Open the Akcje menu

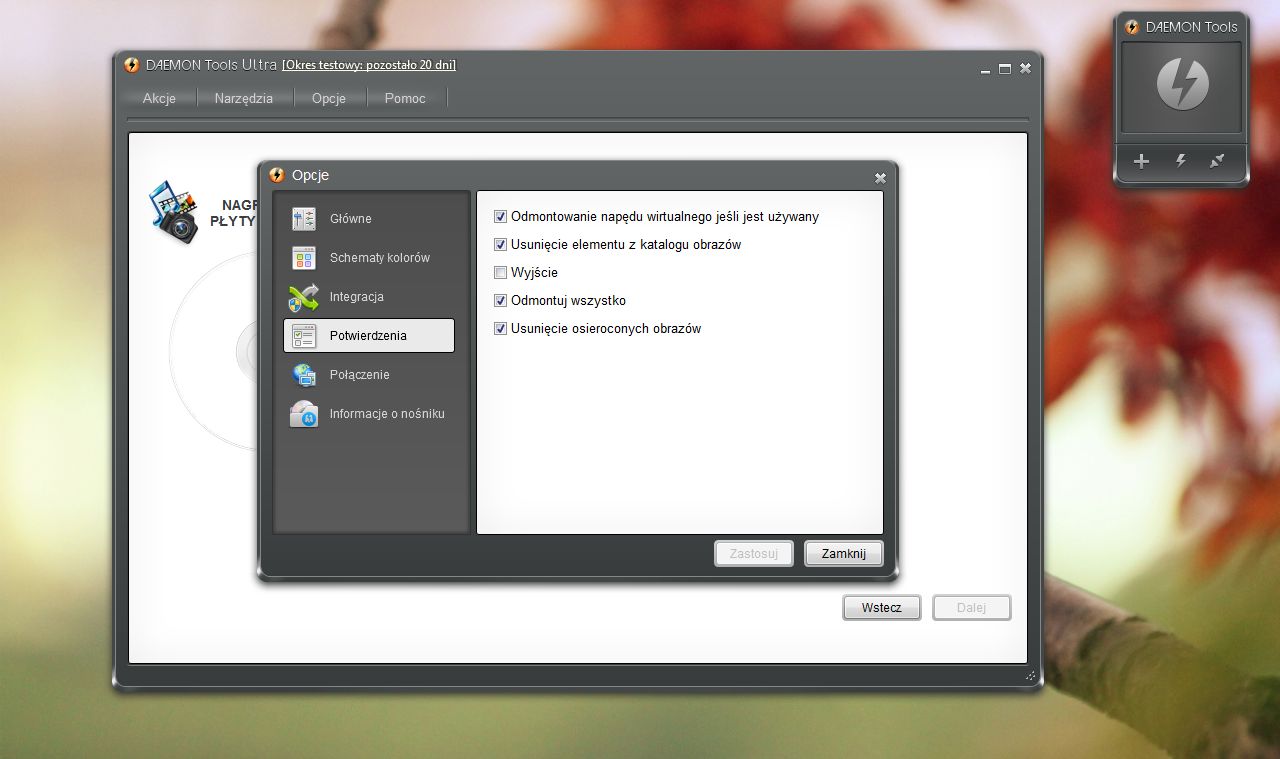[x=159, y=98]
